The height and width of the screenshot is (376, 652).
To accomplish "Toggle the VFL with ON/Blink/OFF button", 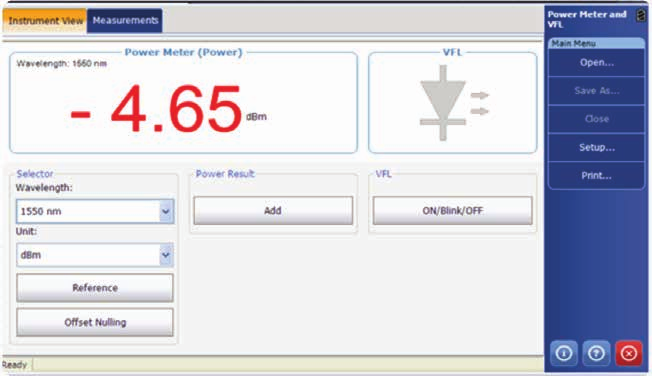I will click(x=452, y=211).
